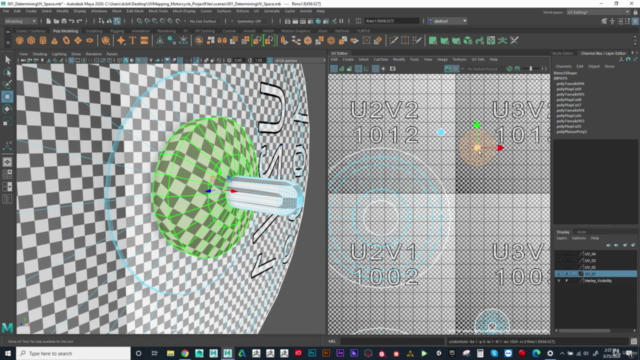Viewport: 640px width, 360px height.
Task: Click the green up-arrow UV manipulator handle
Action: point(477,124)
